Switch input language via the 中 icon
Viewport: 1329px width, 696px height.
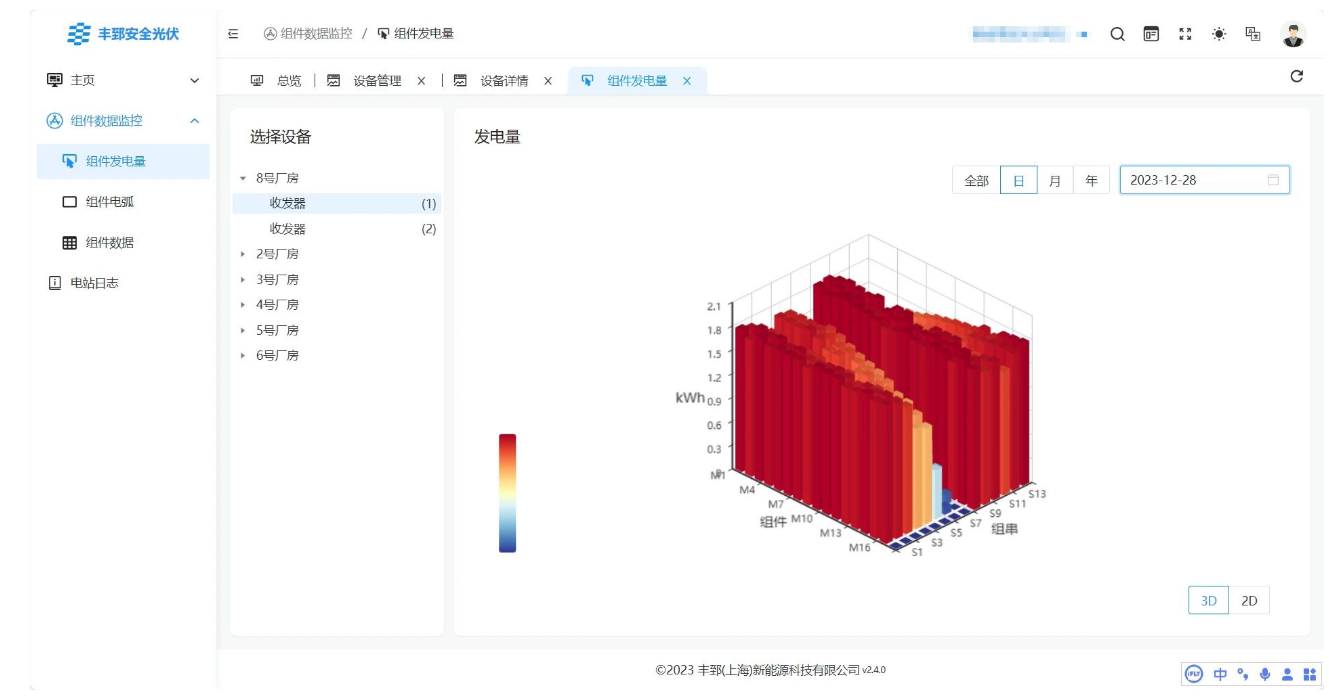coord(1220,674)
